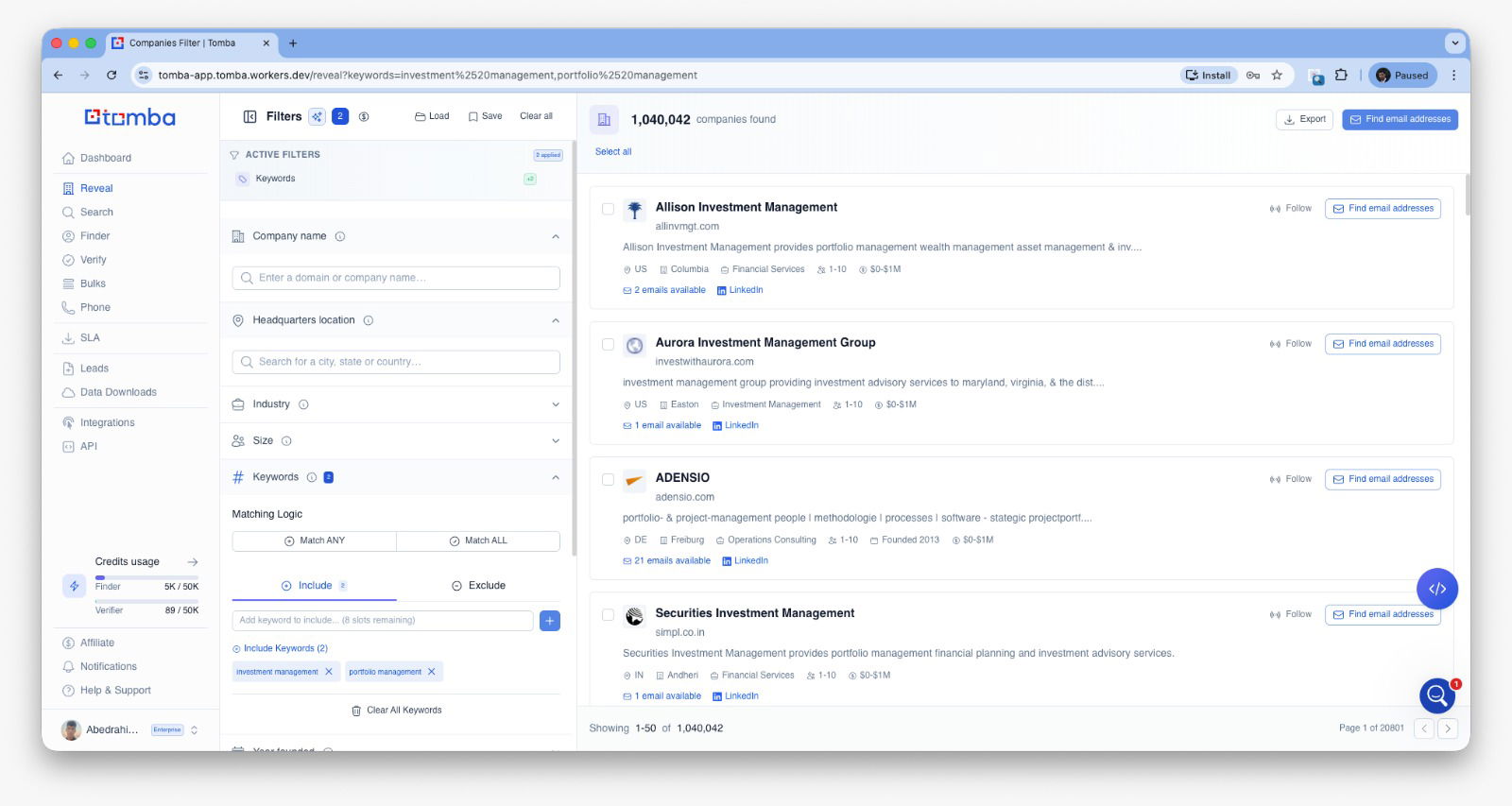Expand the Size filter section
Viewport: 1512px width, 806px height.
pos(555,441)
